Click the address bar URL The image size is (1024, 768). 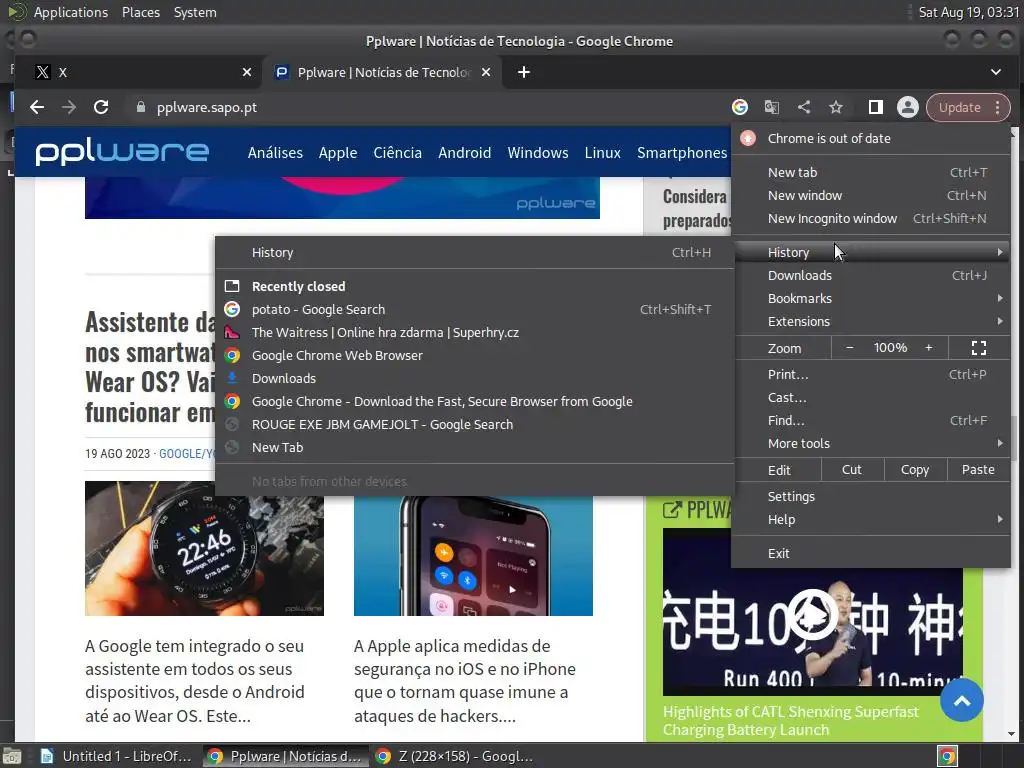[x=206, y=107]
